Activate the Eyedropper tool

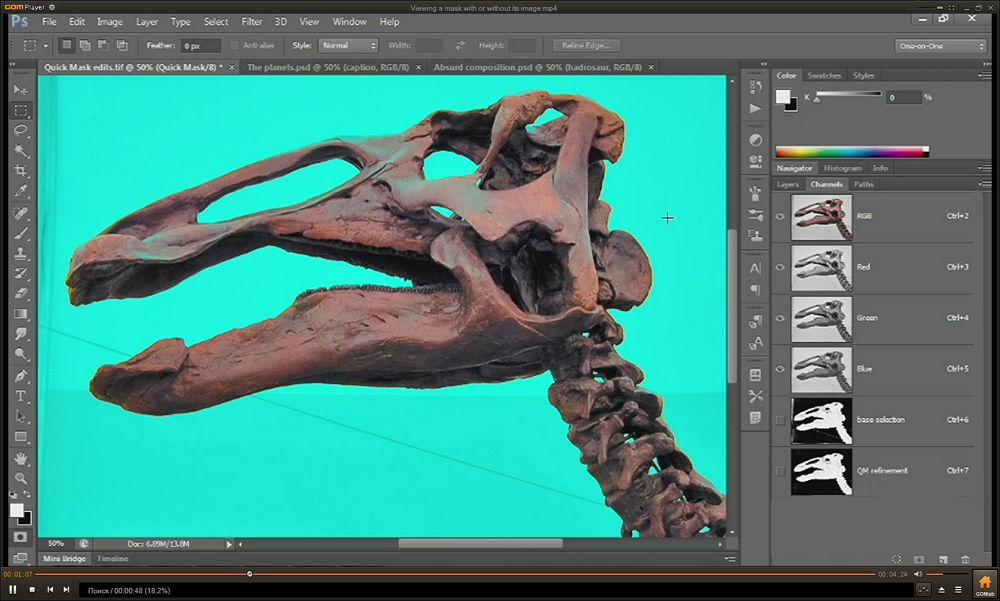[20, 191]
